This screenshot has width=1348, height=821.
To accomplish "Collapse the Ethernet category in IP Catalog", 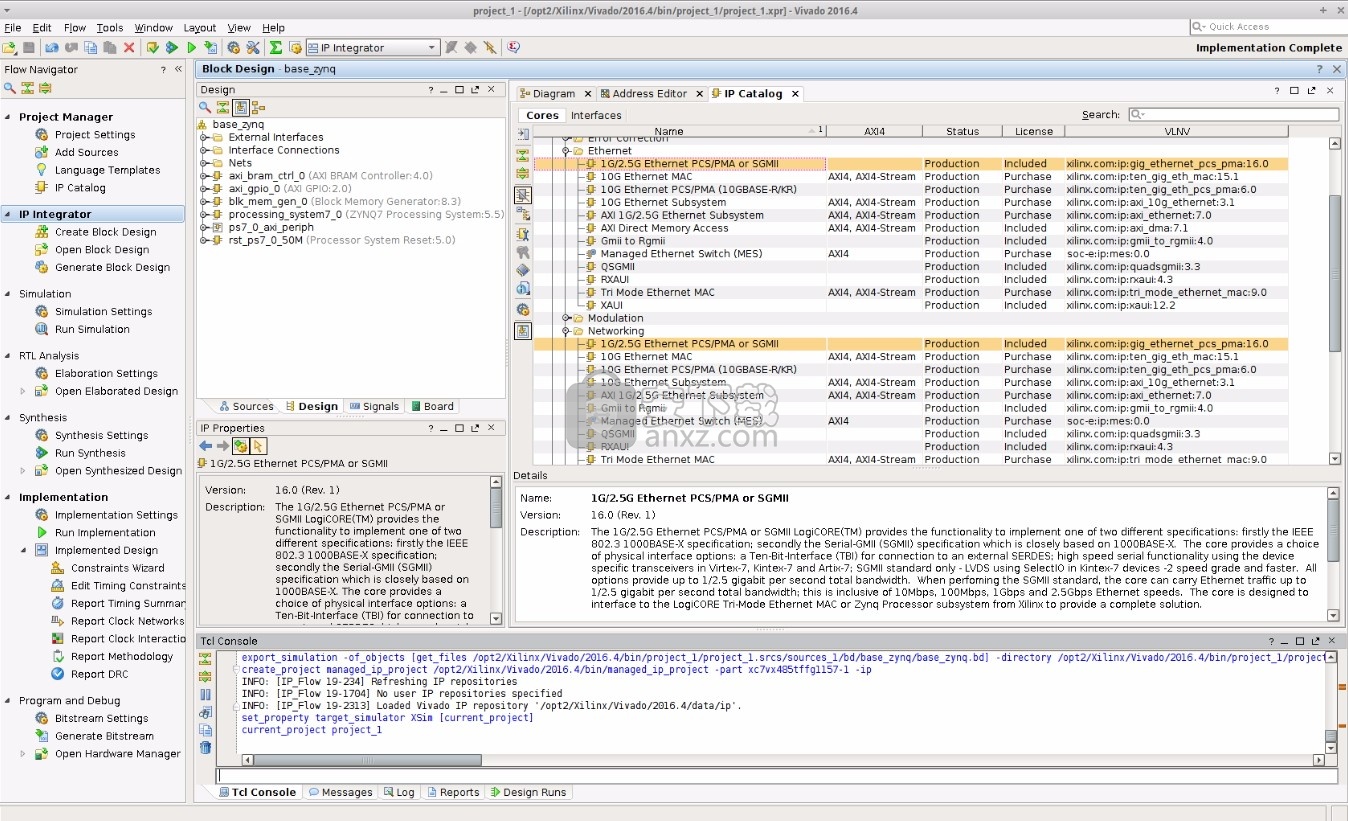I will pos(565,151).
